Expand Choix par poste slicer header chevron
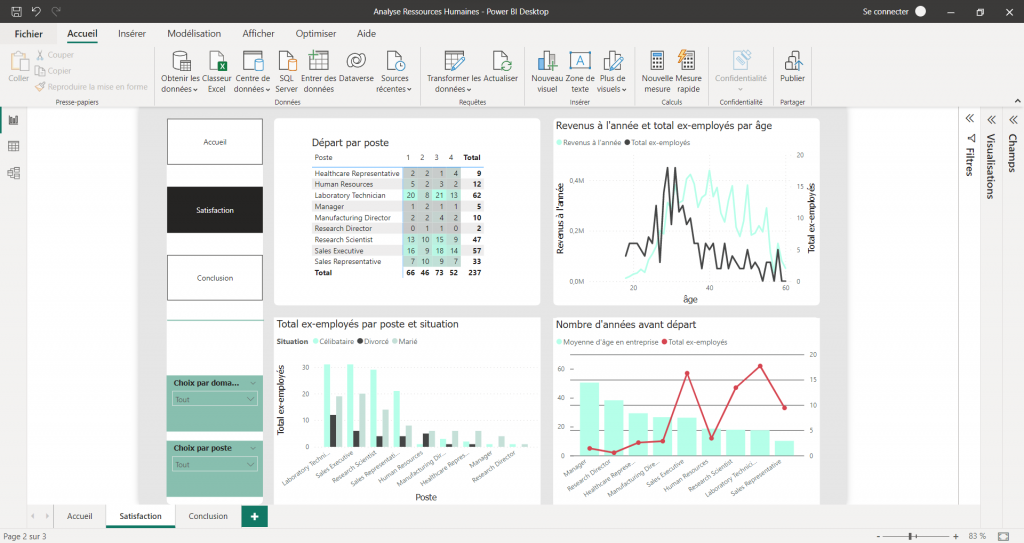This screenshot has width=1024, height=543. [253, 448]
